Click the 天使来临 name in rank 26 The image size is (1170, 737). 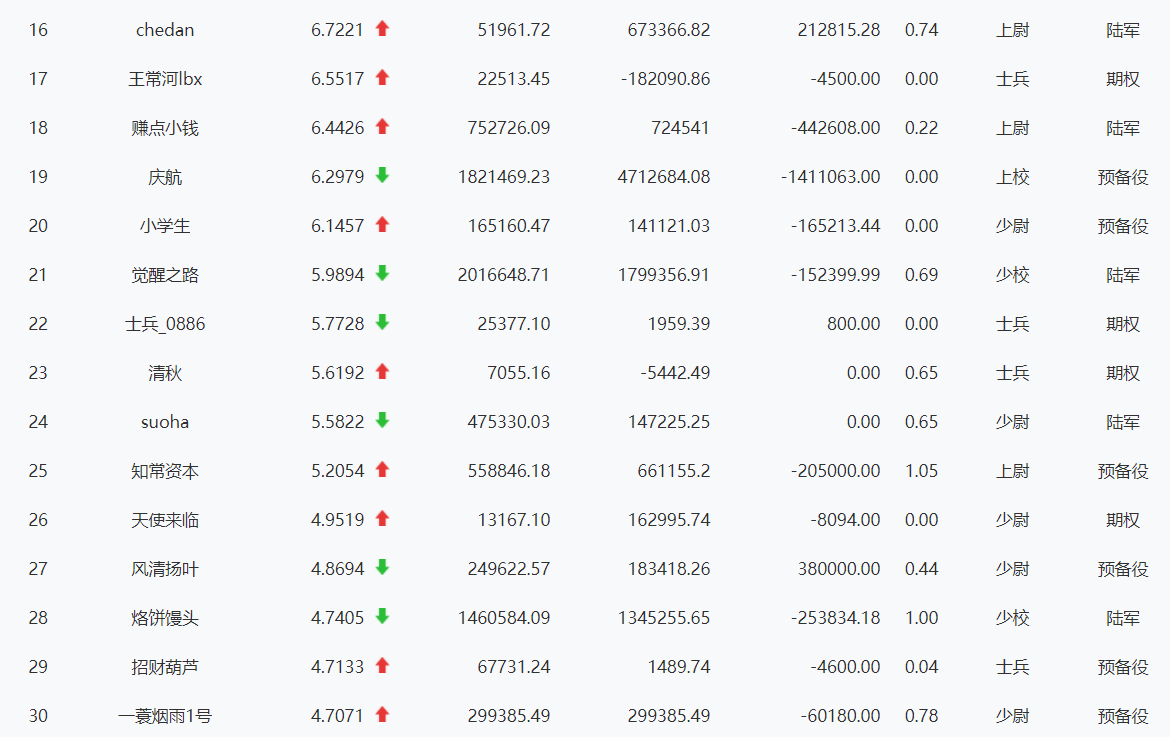[x=165, y=520]
